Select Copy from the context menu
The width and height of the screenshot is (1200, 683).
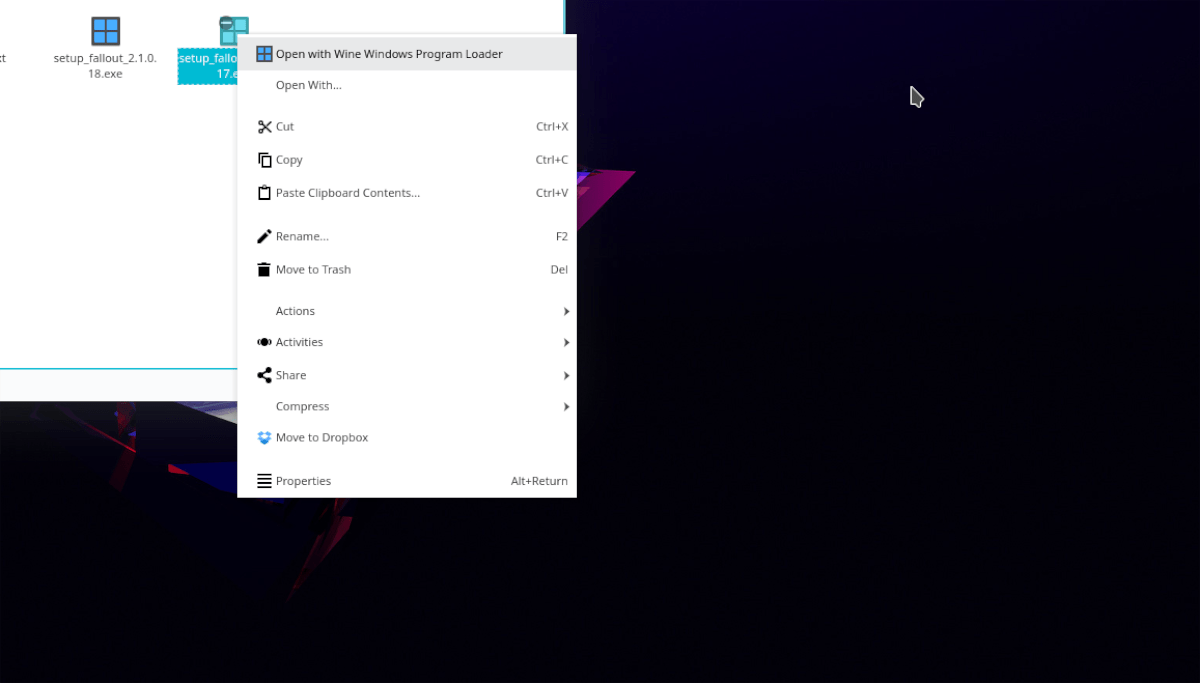coord(407,160)
